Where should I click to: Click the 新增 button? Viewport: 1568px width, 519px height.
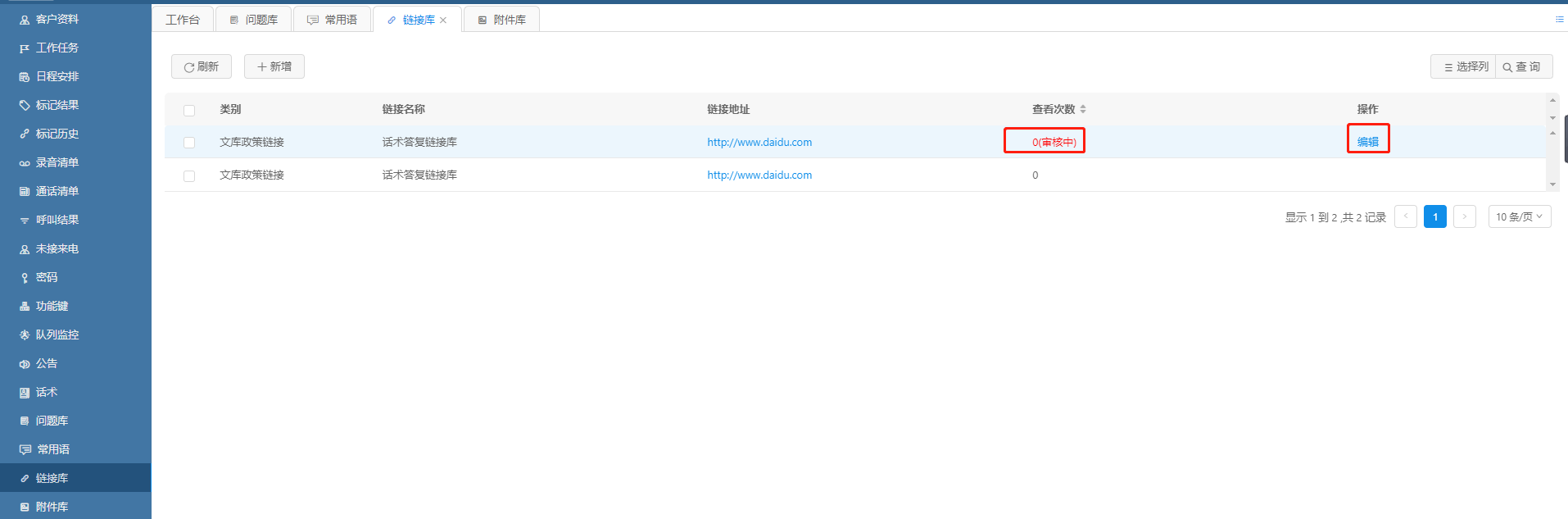coord(274,67)
